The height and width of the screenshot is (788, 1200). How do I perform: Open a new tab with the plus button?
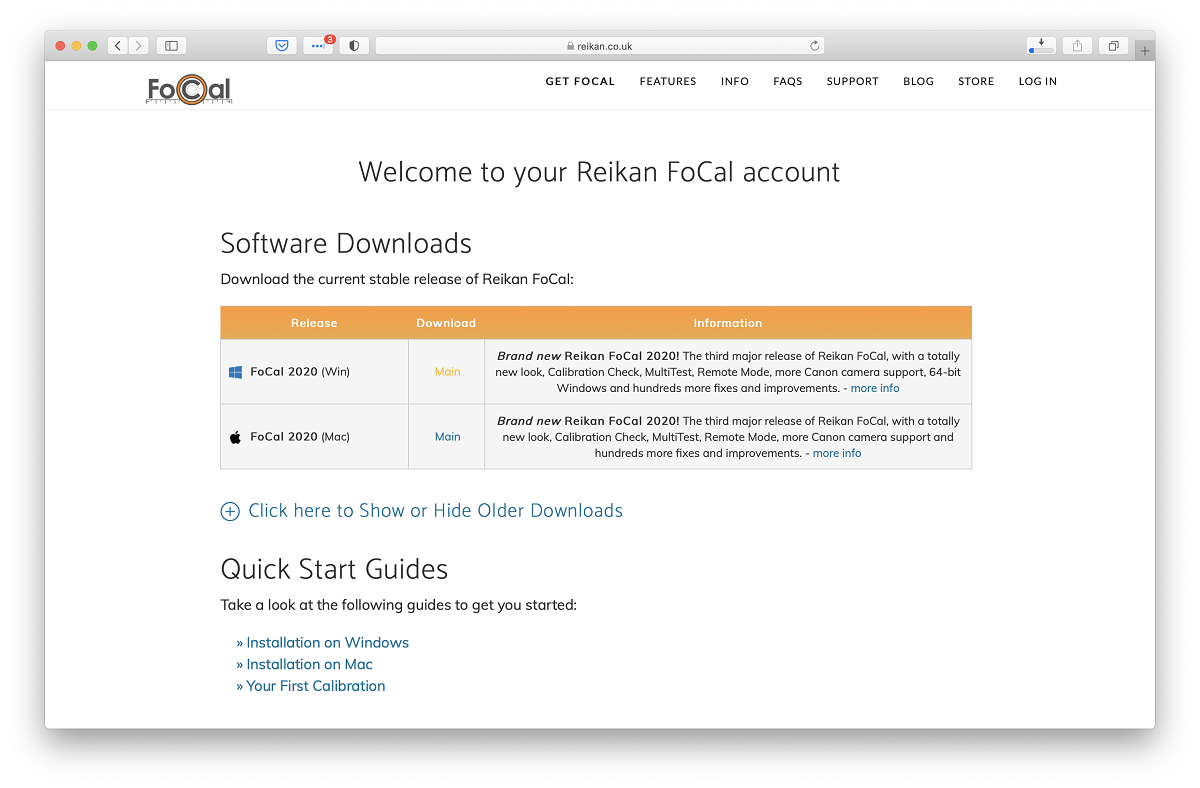pos(1145,50)
